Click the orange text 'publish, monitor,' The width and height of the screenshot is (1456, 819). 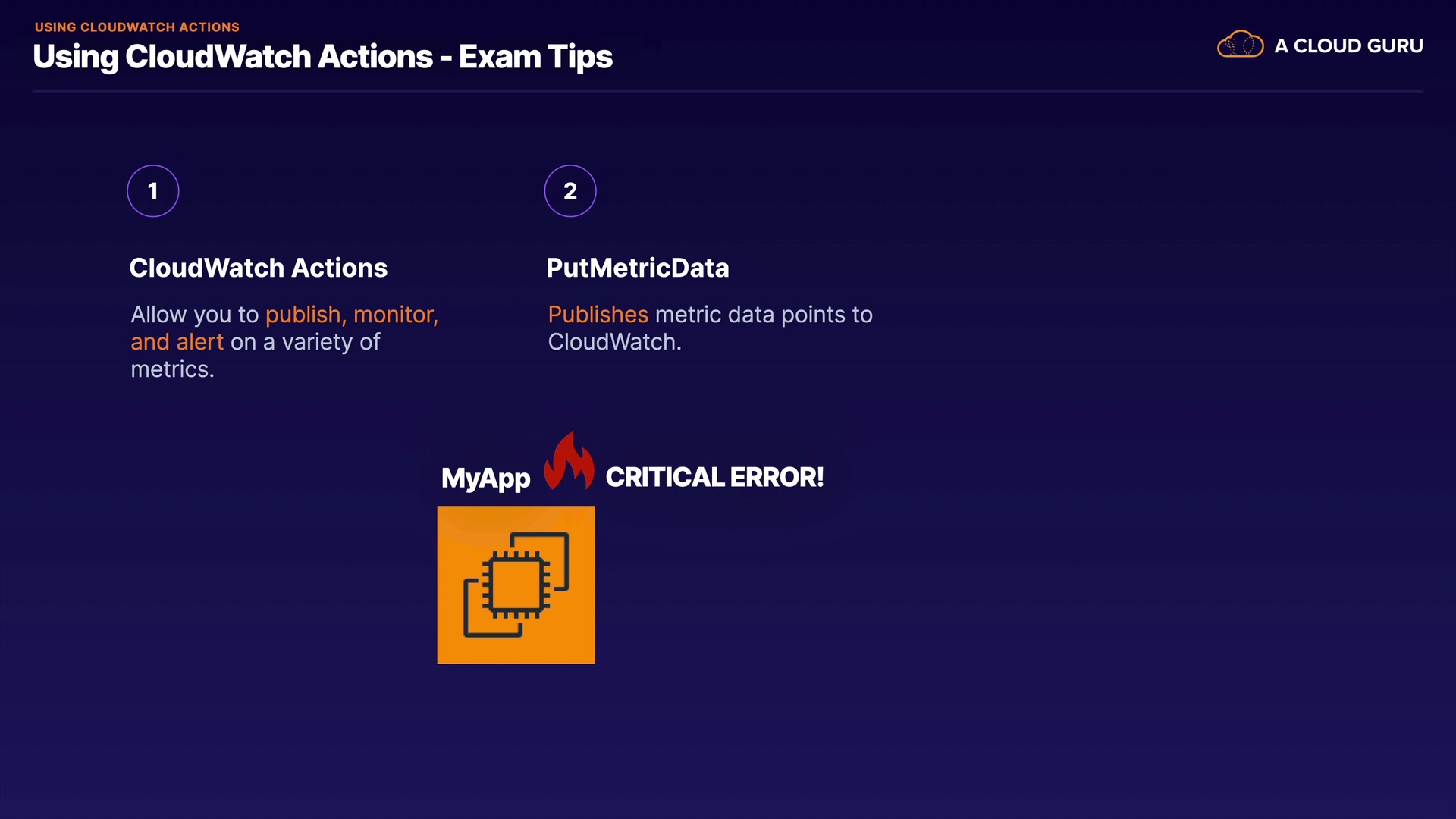point(352,315)
